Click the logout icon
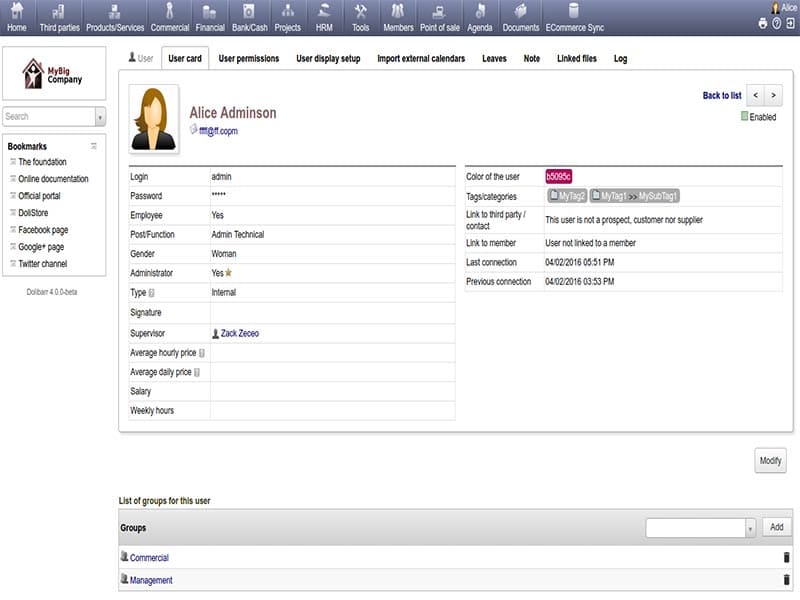 (790, 23)
